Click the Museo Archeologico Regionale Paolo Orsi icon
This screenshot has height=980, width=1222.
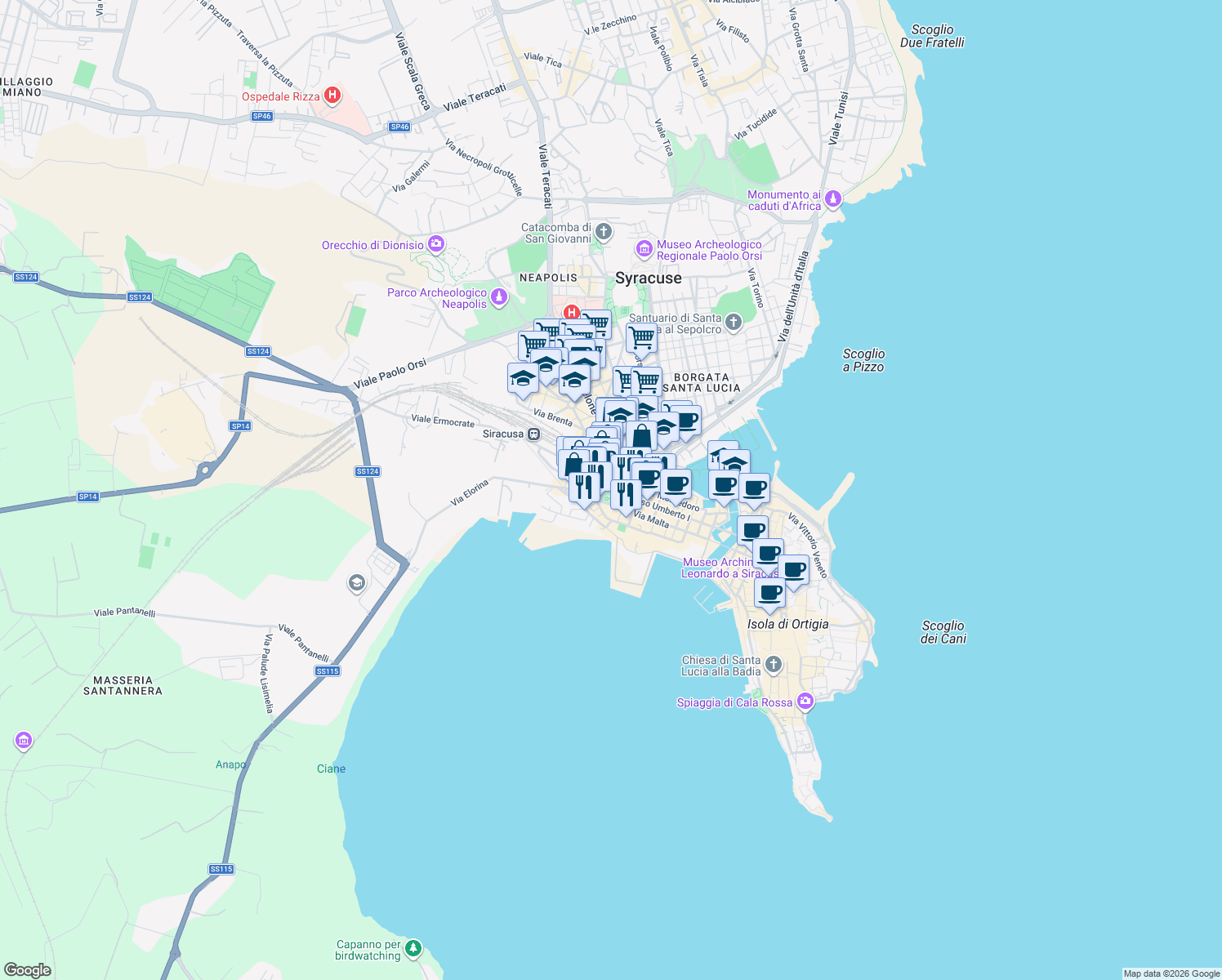coord(643,248)
